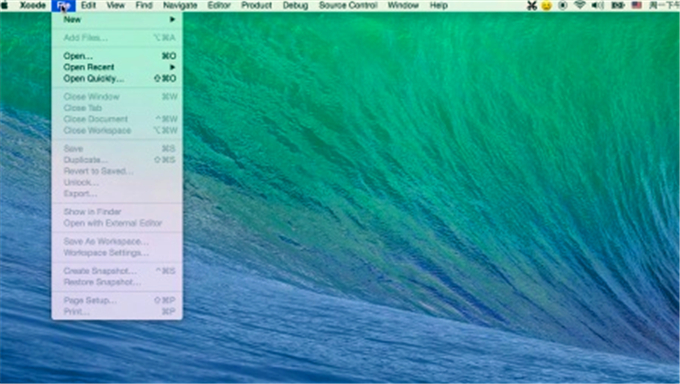Click the circular record menu bar icon
This screenshot has height=384, width=680.
(563, 6)
